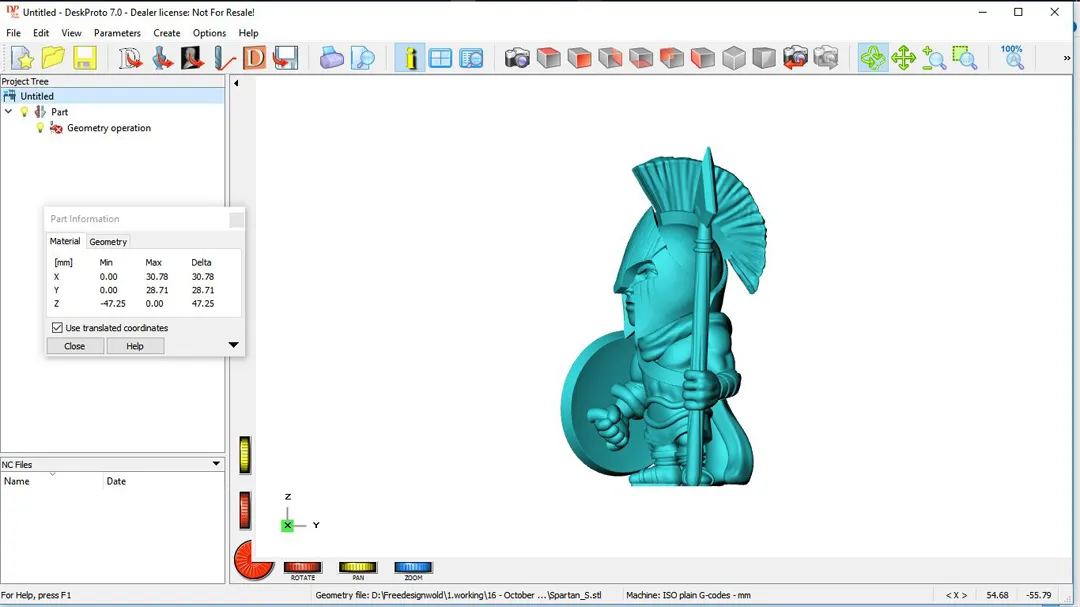
Task: Click the four-pane view layout icon
Action: 440,59
